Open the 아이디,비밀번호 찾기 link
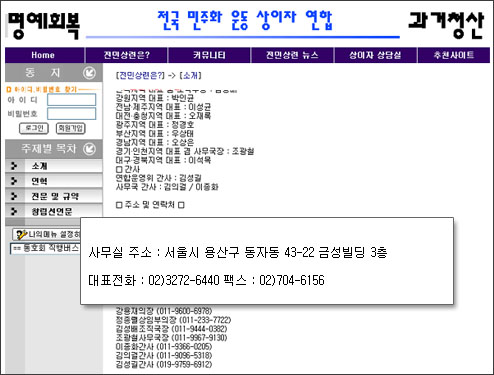The image size is (494, 375). click(x=42, y=89)
